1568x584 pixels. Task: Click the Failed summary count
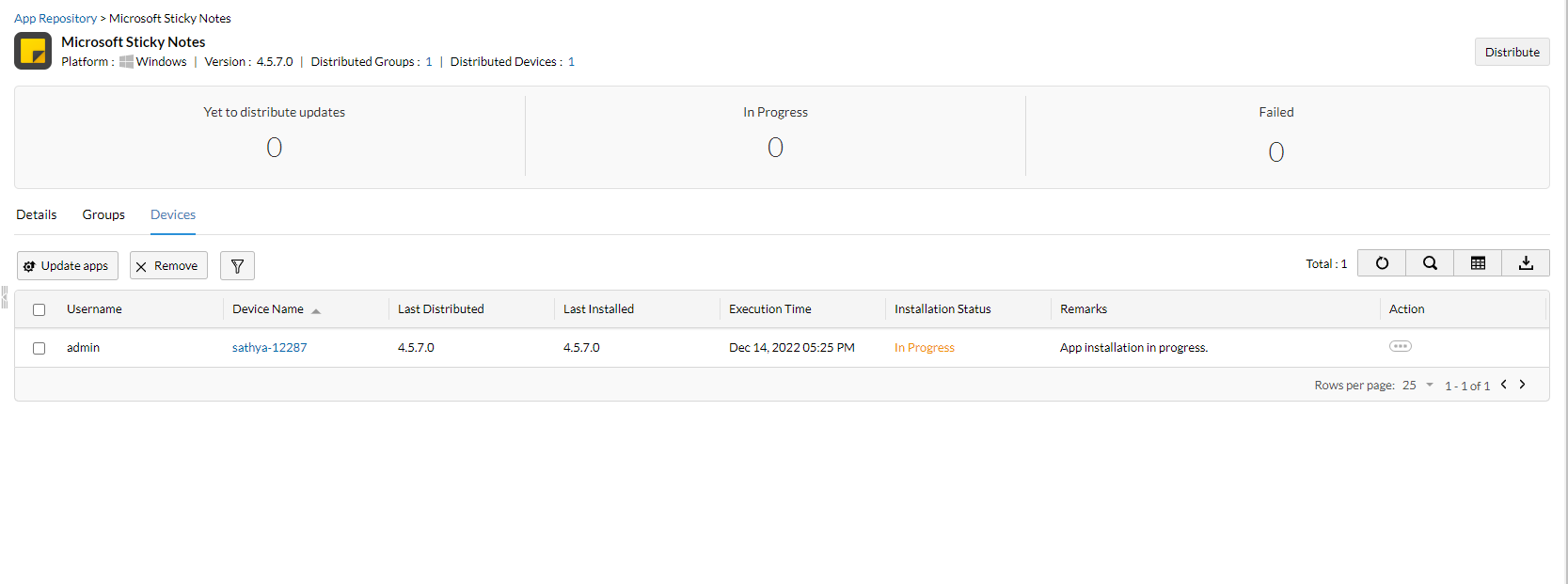1276,151
